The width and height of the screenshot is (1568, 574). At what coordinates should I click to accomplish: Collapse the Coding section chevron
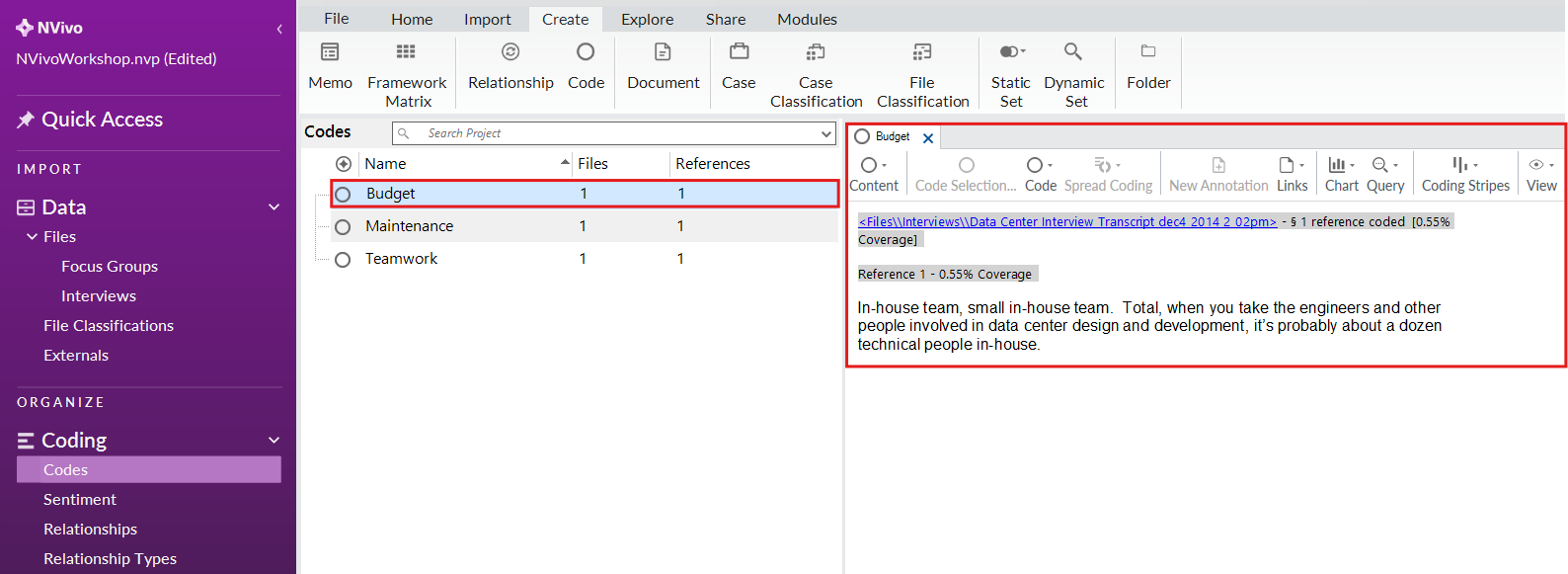[x=274, y=441]
